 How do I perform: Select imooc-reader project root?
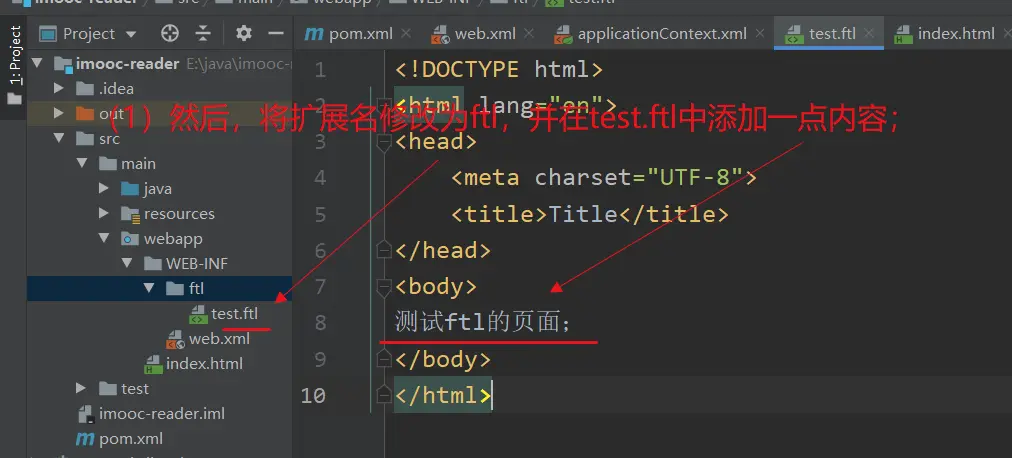tap(127, 64)
